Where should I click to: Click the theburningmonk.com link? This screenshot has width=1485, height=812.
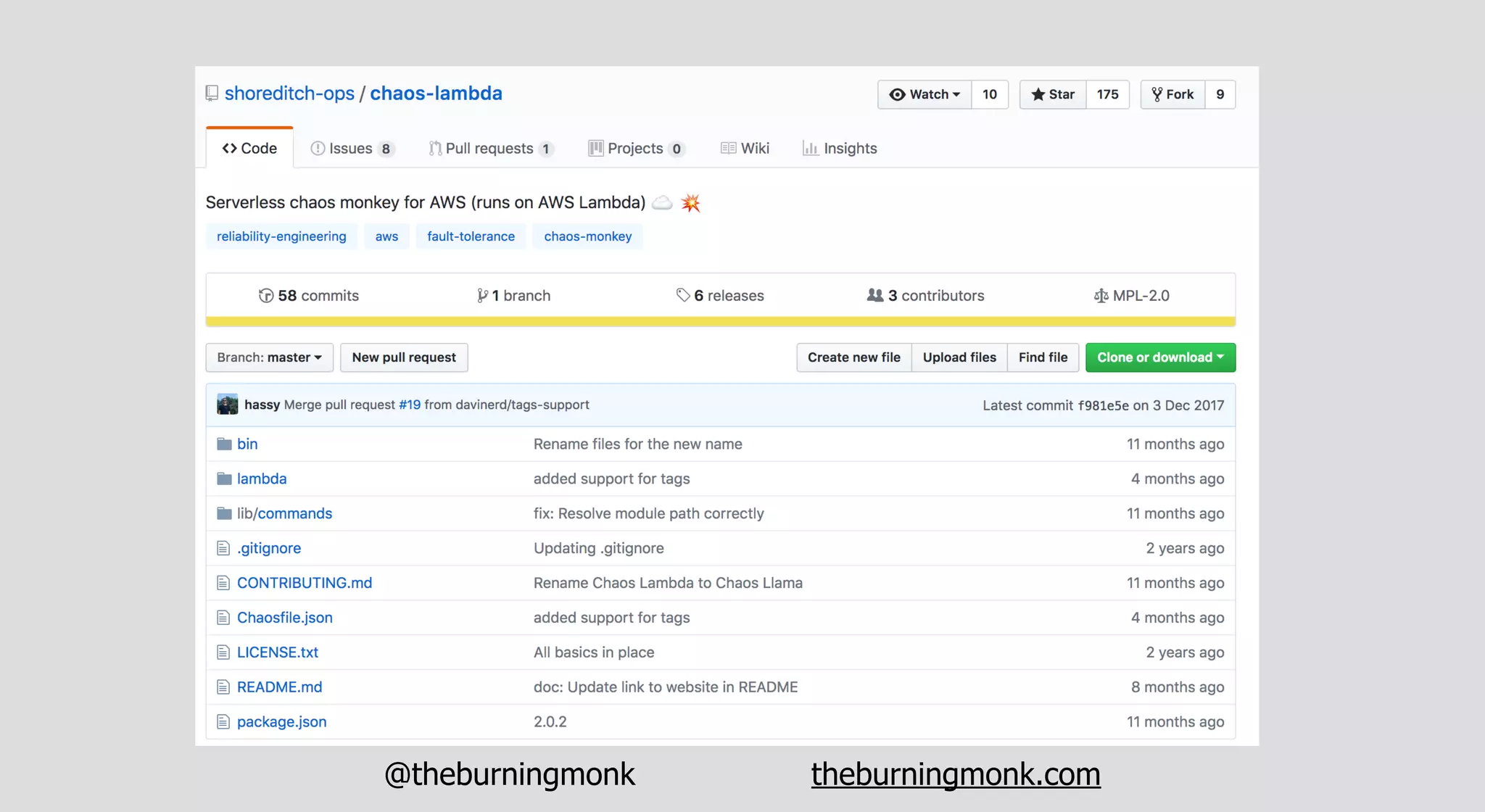pyautogui.click(x=956, y=775)
